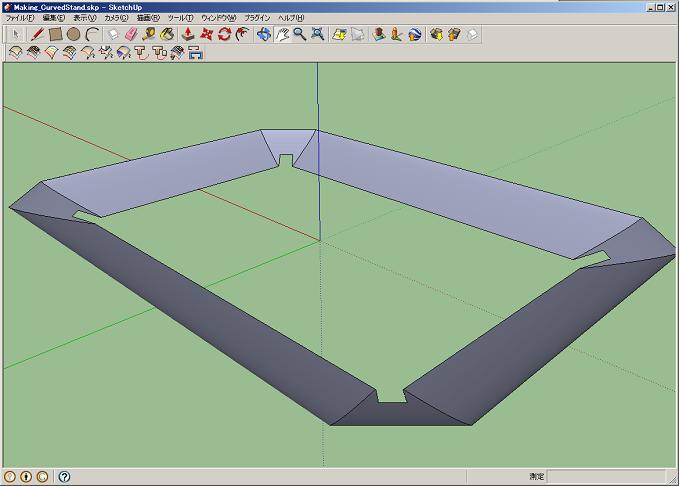The width and height of the screenshot is (679, 486).
Task: Activate the Orbit camera tool
Action: [x=264, y=34]
